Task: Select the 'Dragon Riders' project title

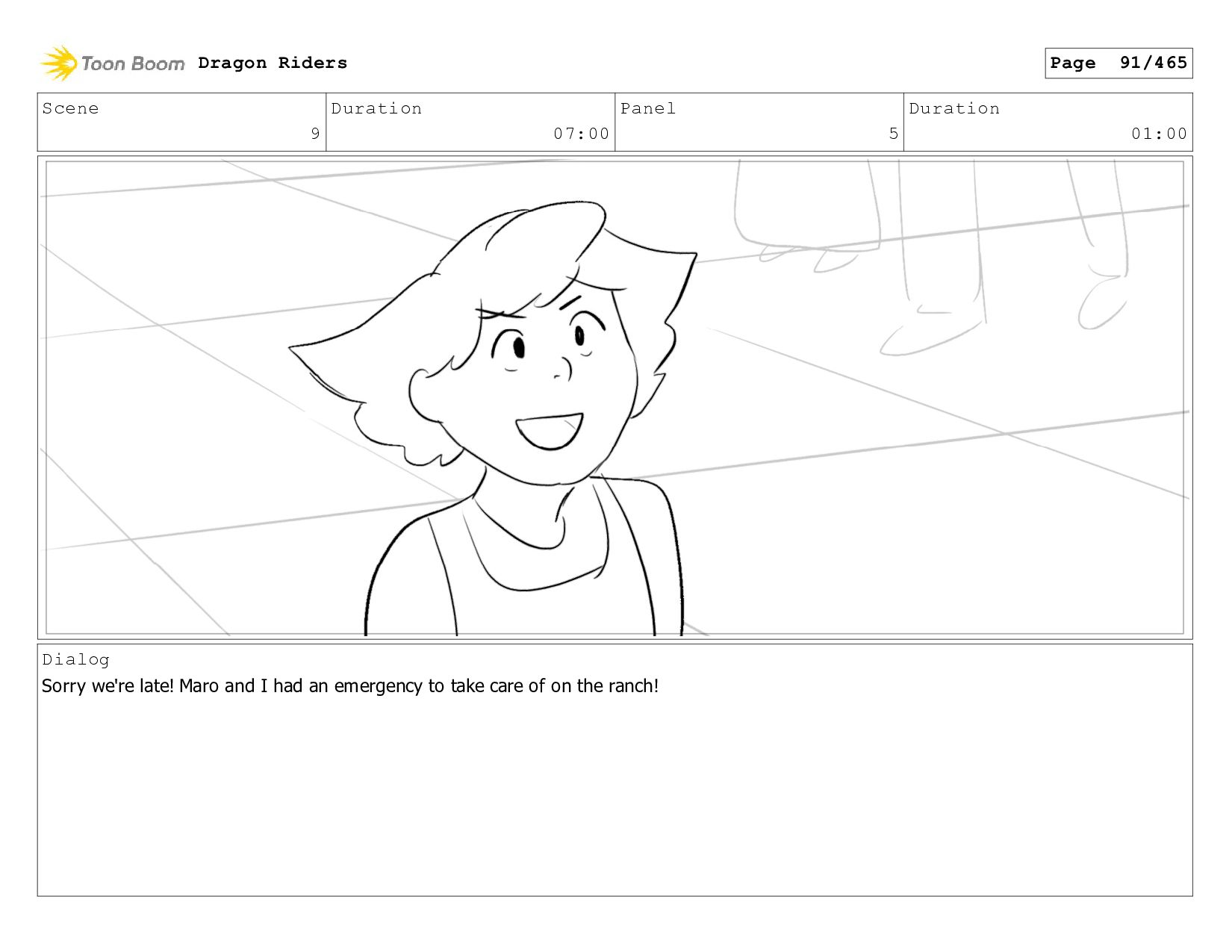Action: click(273, 63)
